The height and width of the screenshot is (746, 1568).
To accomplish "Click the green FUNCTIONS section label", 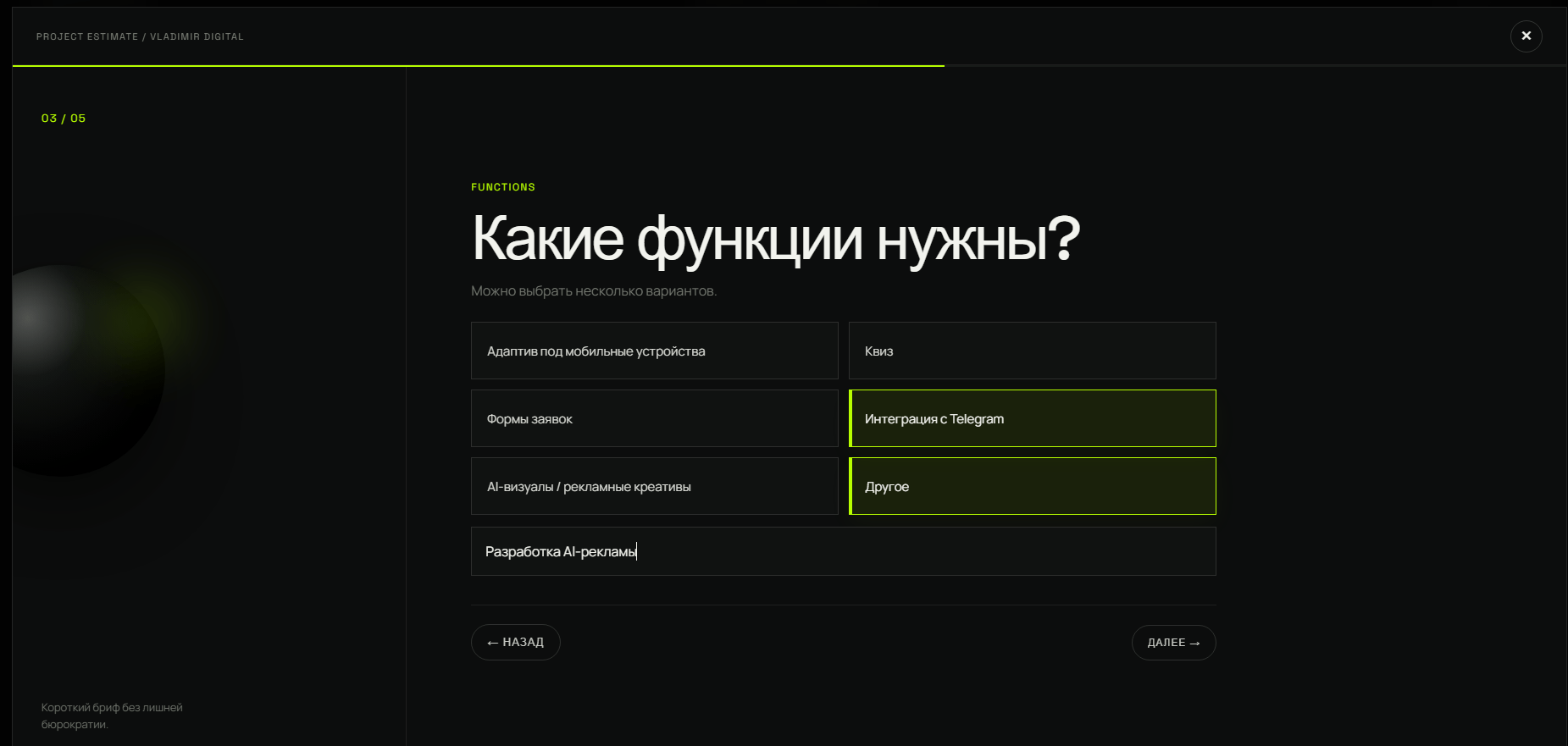I will 503,187.
